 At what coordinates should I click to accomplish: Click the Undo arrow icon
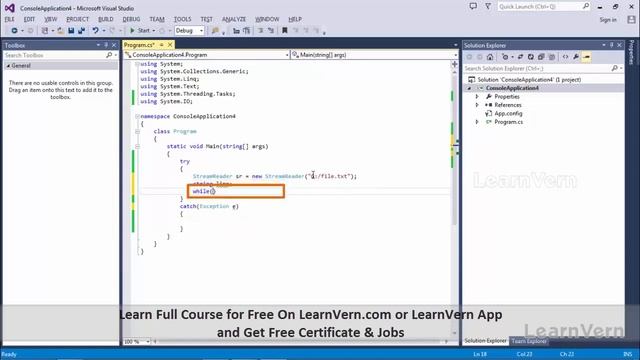click(x=95, y=31)
